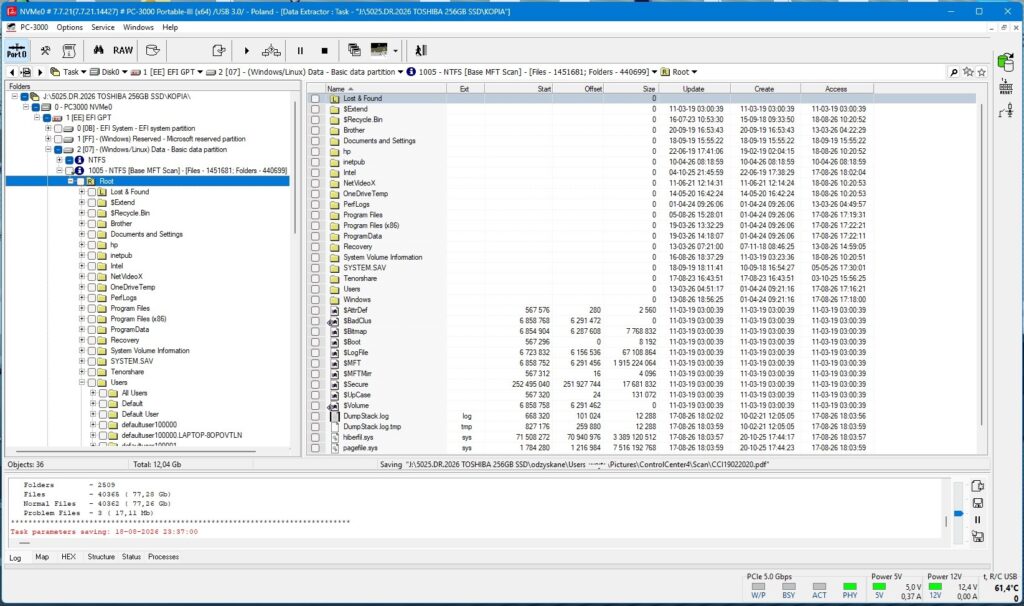Click the toolbar play button
1024x606 pixels.
point(246,50)
